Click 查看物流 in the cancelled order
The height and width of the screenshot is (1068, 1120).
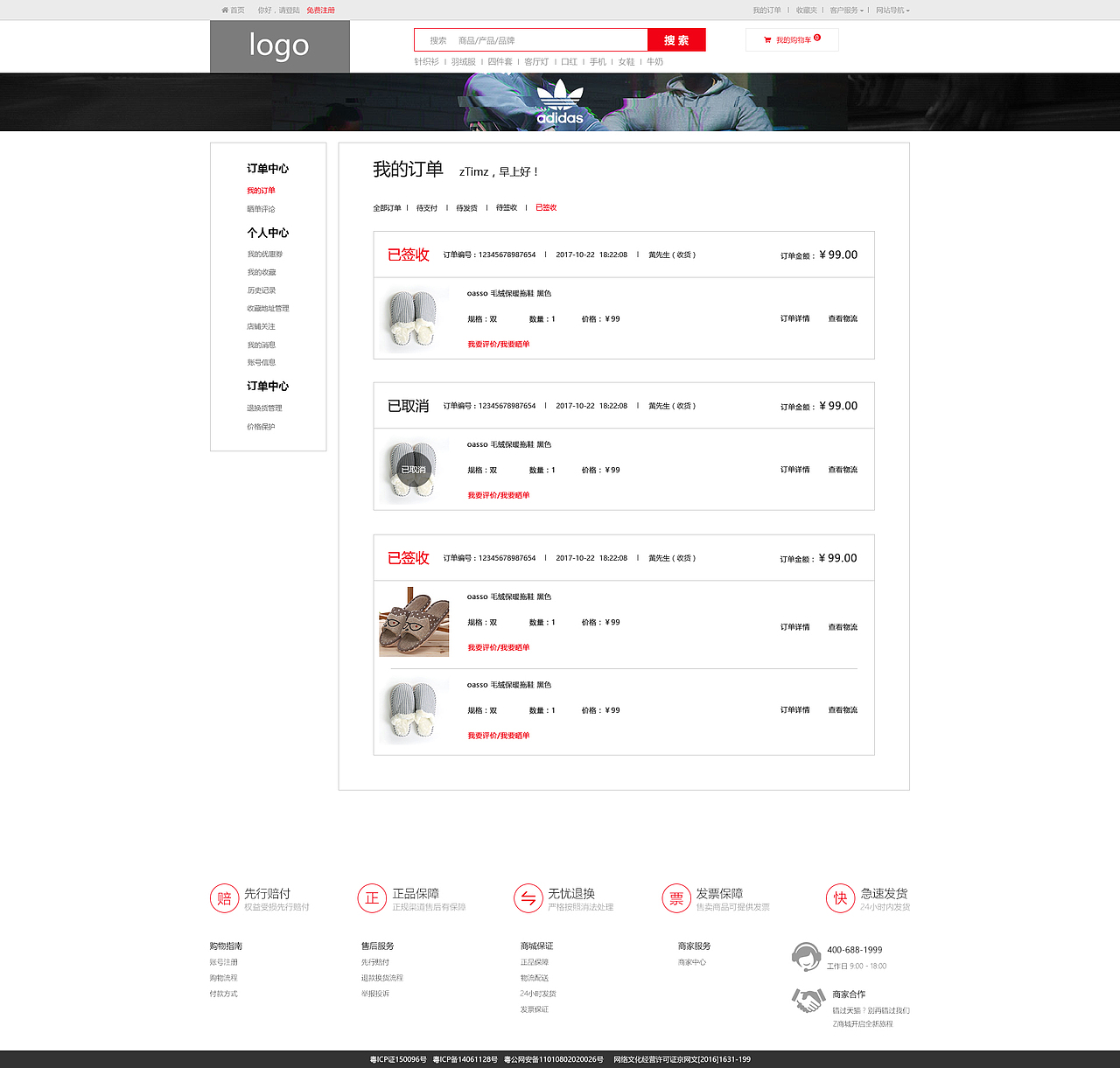843,470
